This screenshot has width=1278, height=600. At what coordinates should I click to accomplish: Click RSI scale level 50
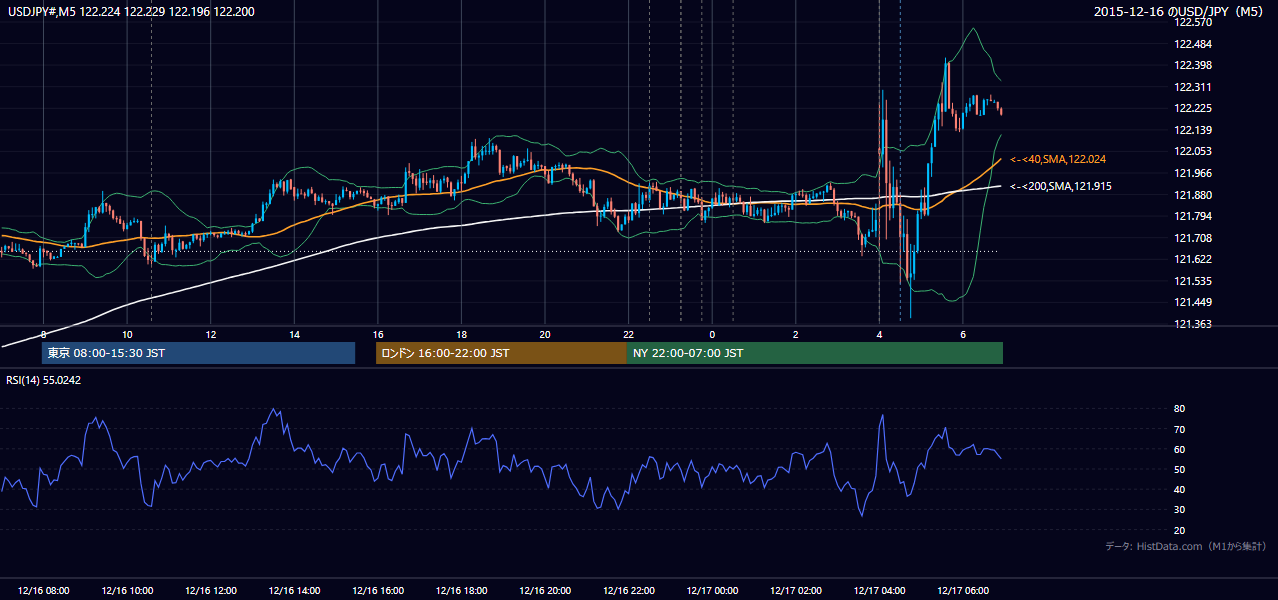[x=1179, y=469]
